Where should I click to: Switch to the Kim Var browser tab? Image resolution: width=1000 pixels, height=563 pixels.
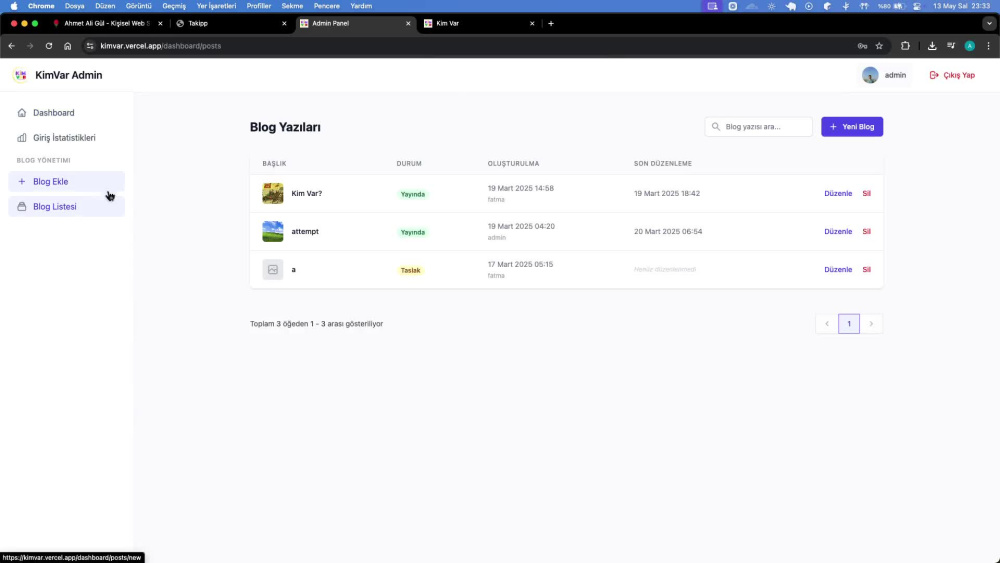pyautogui.click(x=478, y=24)
